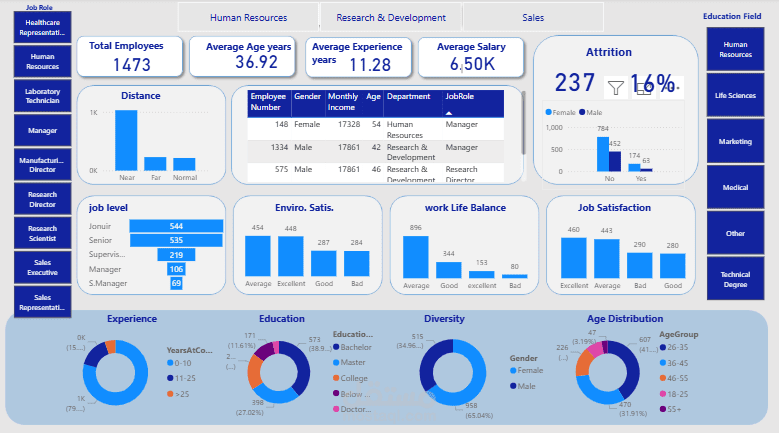Click the Female legend swatch in Attrition chart
The image size is (779, 433).
tap(548, 112)
